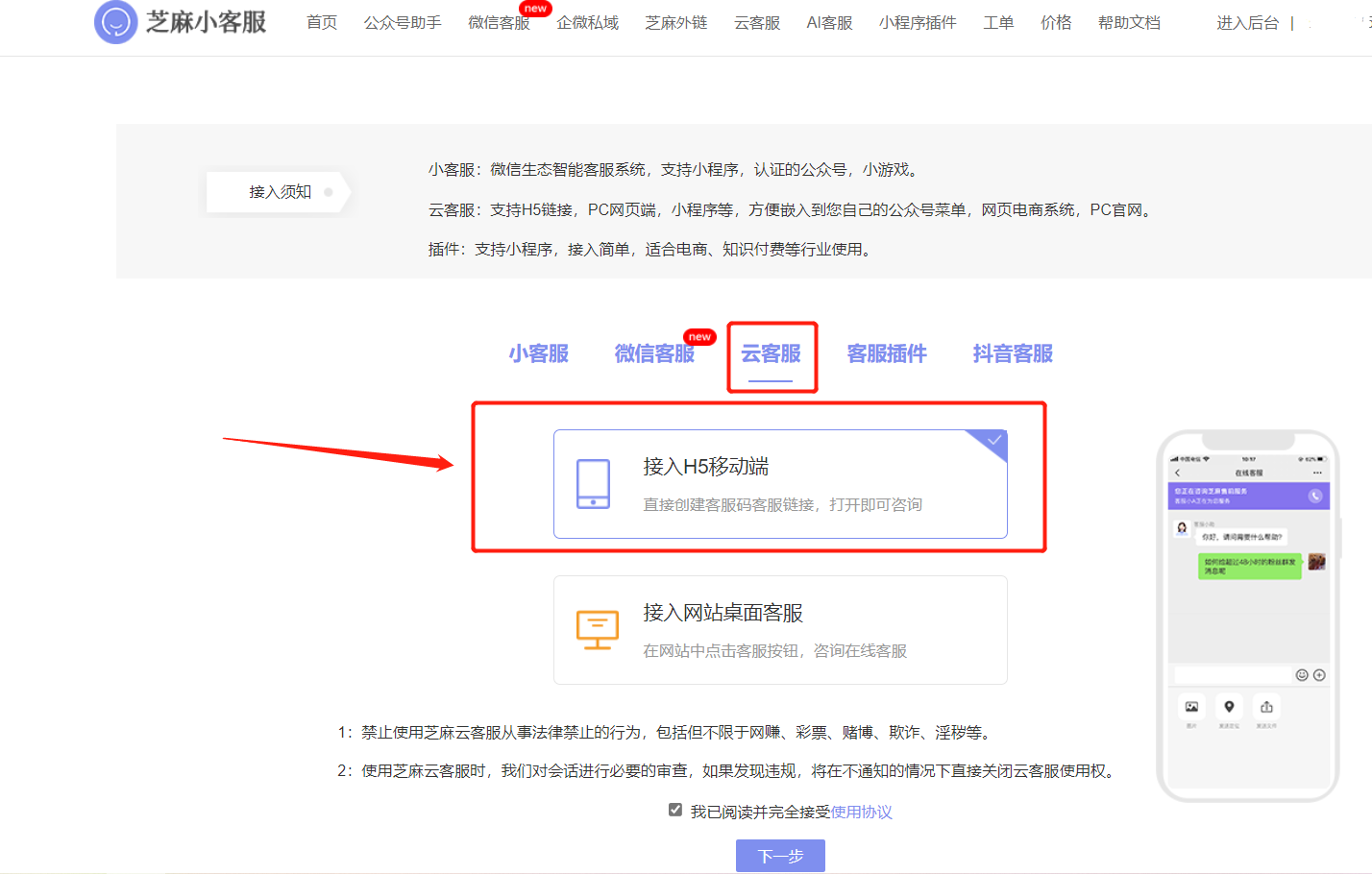Open the 工单 nav item
This screenshot has width=1372, height=874.
coord(998,22)
